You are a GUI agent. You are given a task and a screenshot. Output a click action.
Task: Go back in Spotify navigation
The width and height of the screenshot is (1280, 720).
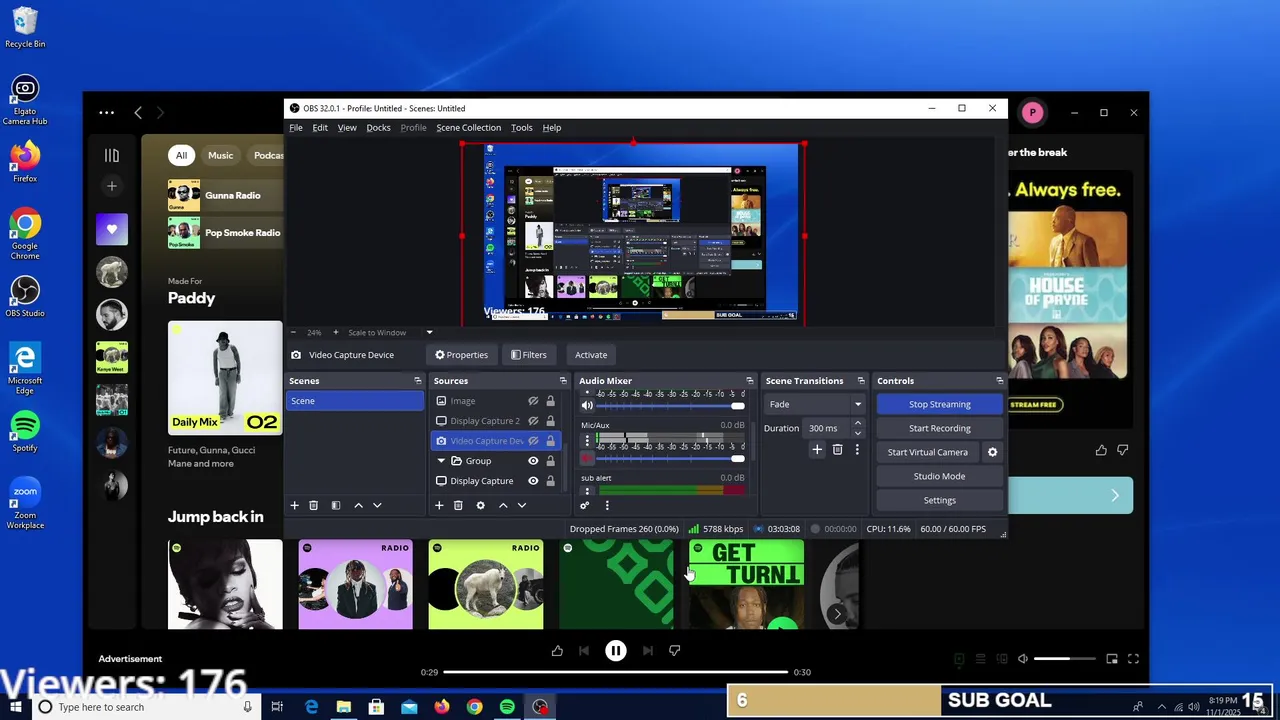138,113
